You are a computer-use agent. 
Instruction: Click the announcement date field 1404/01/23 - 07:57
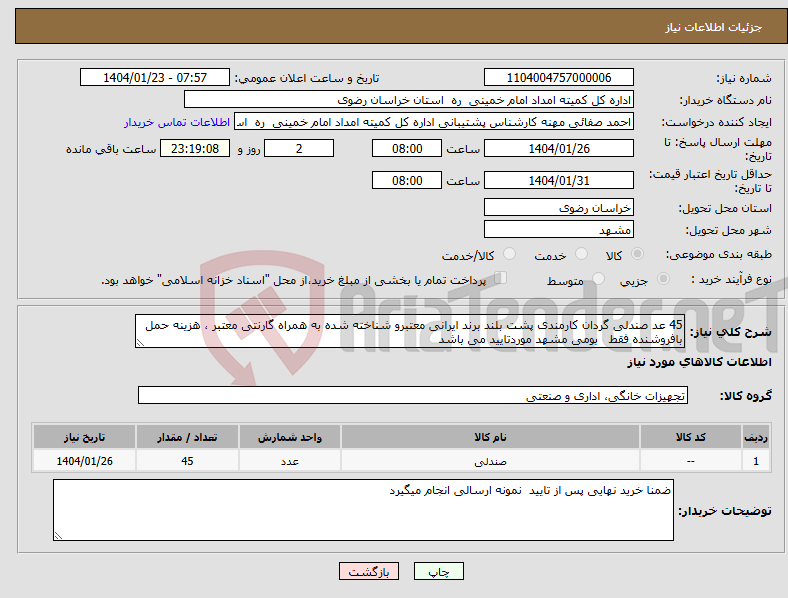[x=155, y=77]
